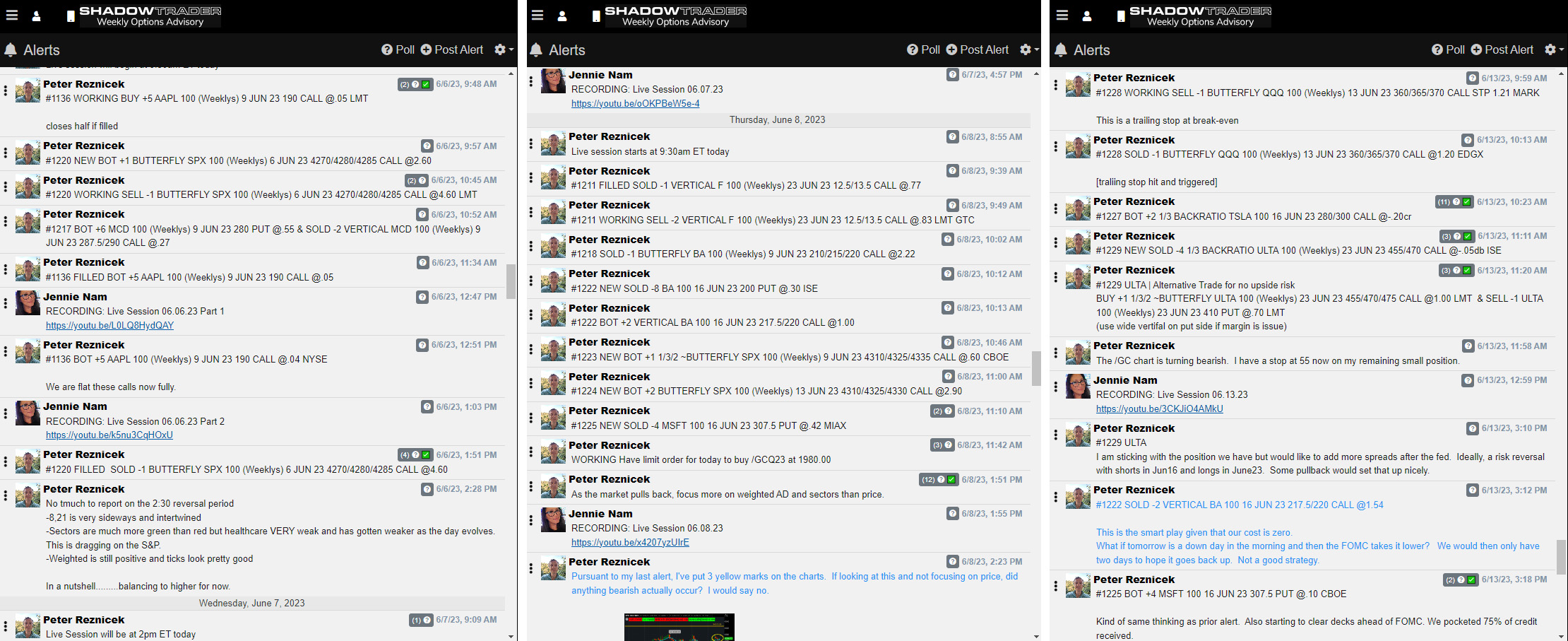This screenshot has height=641, width=1568.
Task: Expand the gear settings dropdown in the right panel
Action: pos(1553,49)
